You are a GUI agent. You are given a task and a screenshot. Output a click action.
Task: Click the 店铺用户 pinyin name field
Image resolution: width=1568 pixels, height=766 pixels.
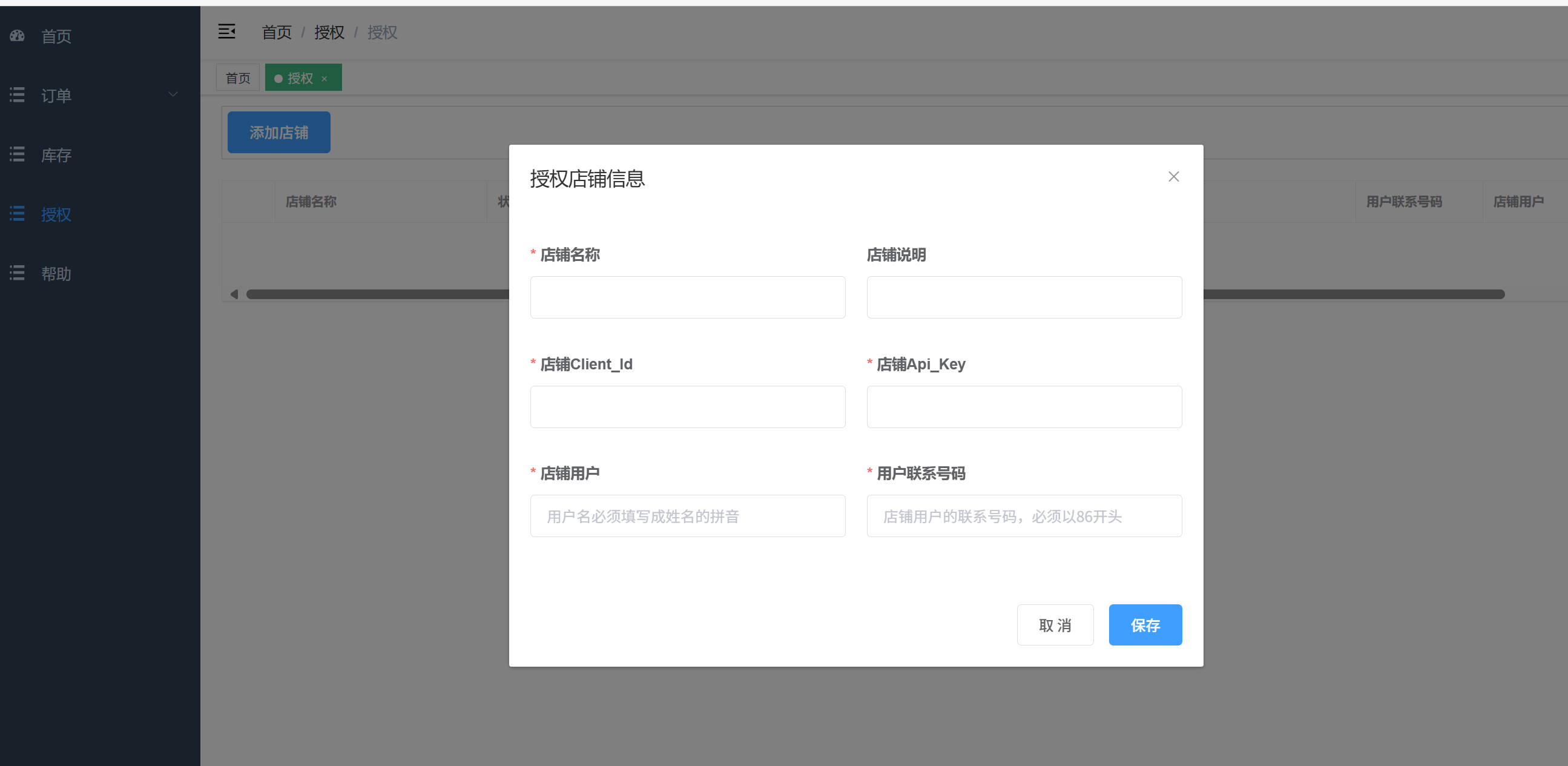687,517
